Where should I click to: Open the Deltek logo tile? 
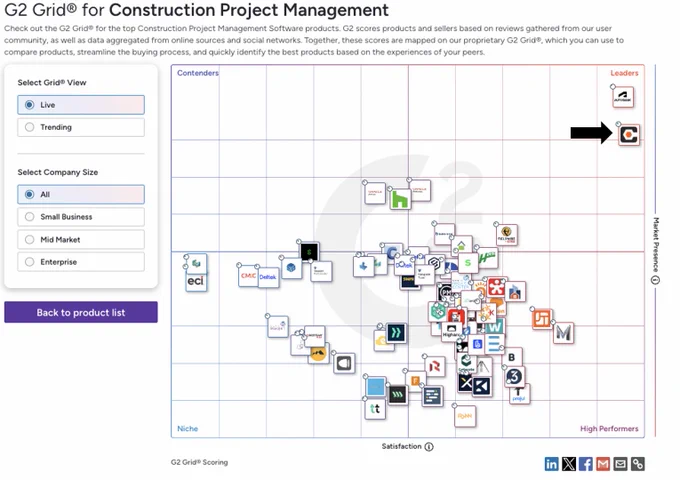click(x=268, y=277)
